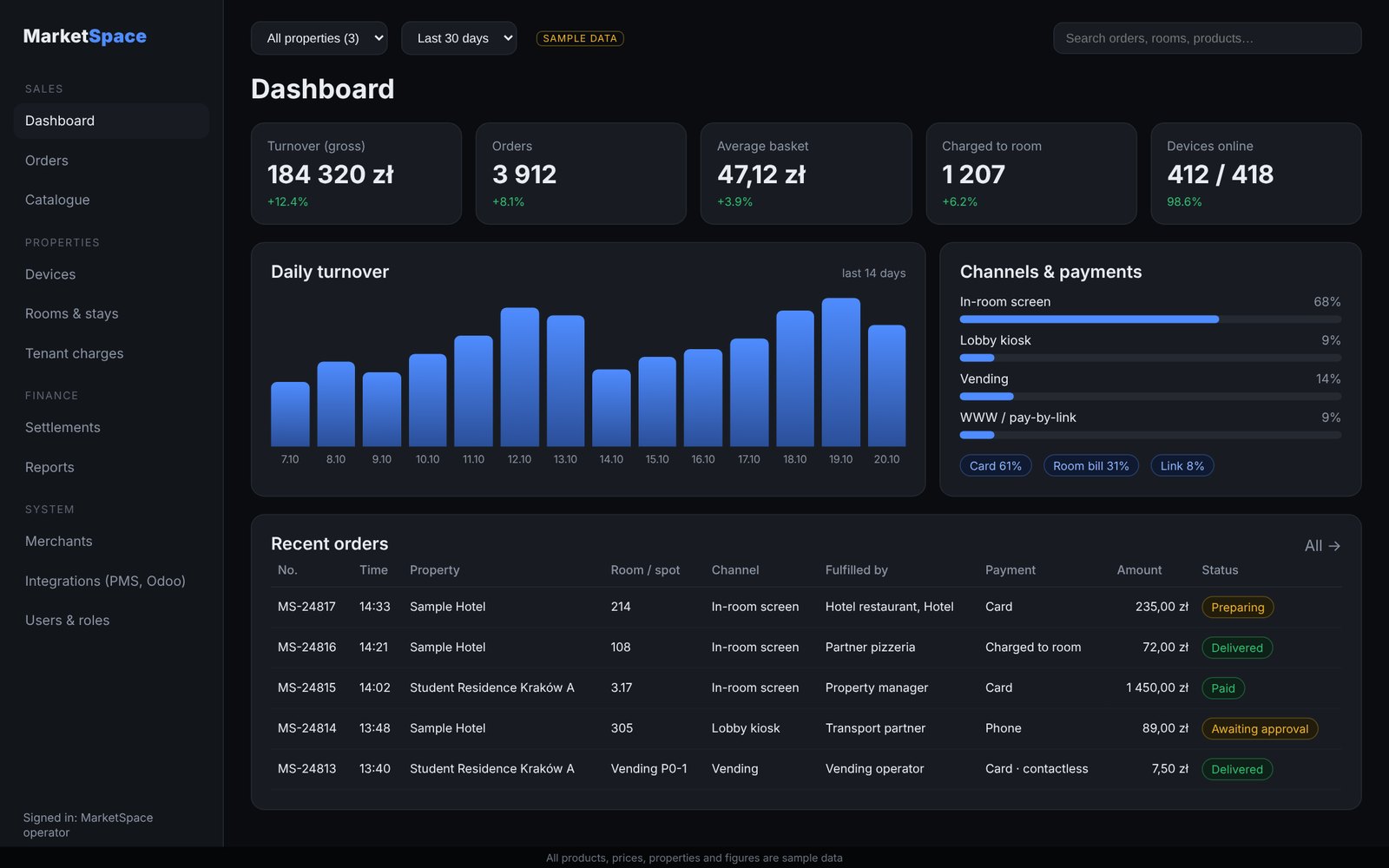Click the Average basket card
This screenshot has height=868, width=1389.
pyautogui.click(x=806, y=174)
